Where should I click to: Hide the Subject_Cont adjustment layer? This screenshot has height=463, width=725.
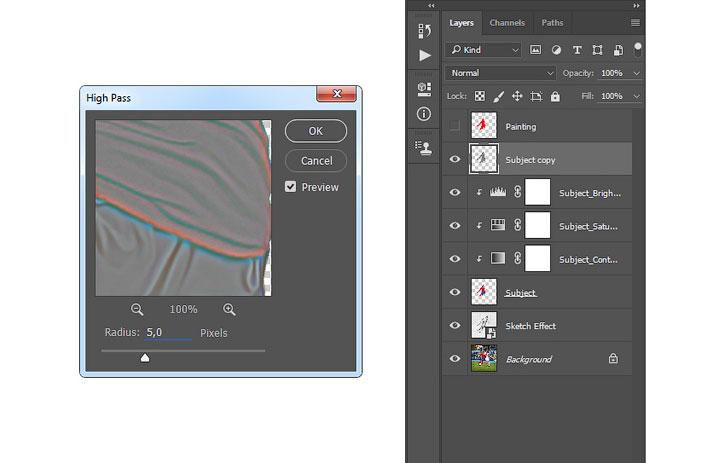pyautogui.click(x=455, y=259)
